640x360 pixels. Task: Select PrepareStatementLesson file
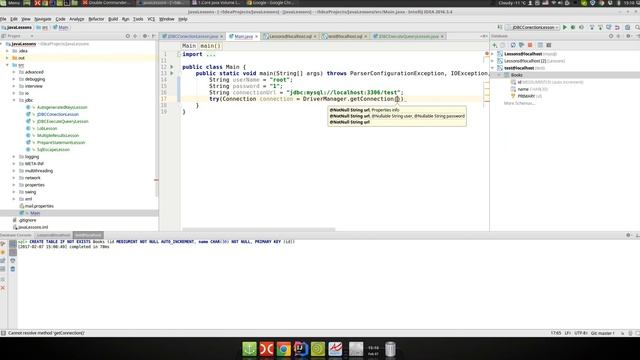point(60,142)
